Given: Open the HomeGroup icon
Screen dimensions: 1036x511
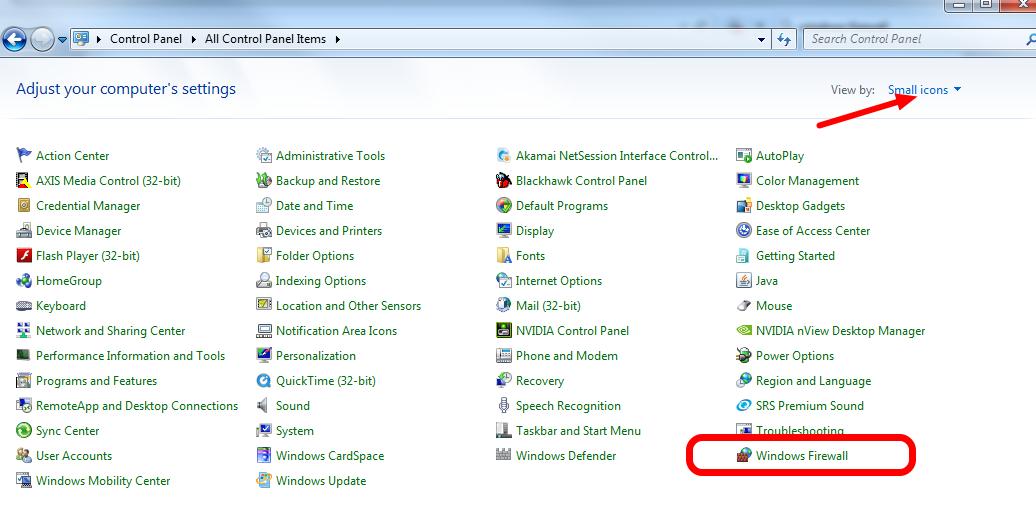Looking at the screenshot, I should [24, 281].
